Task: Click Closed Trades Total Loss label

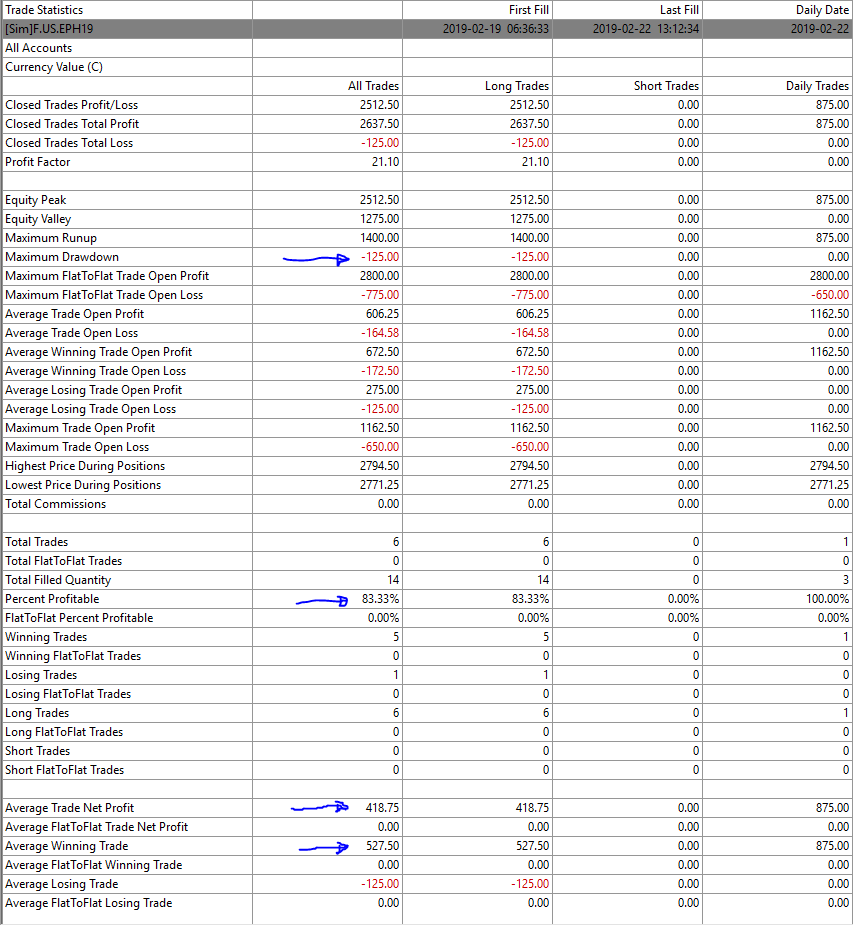Action: pyautogui.click(x=69, y=143)
